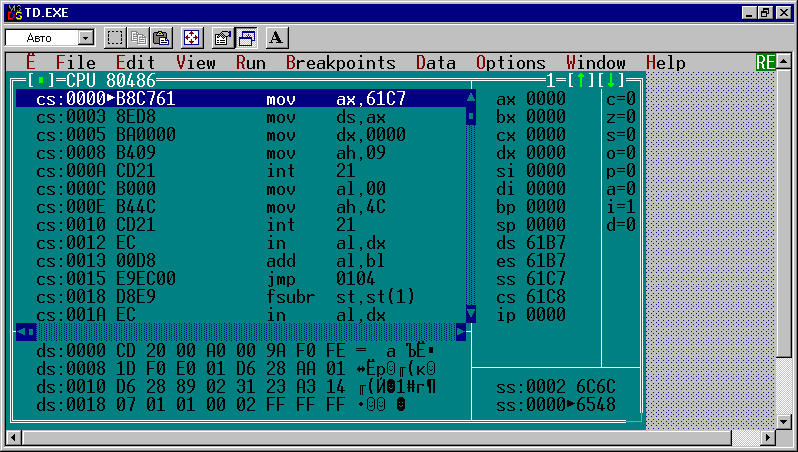Select the 'mov ds,ax' line
The image size is (798, 452).
pos(241,117)
